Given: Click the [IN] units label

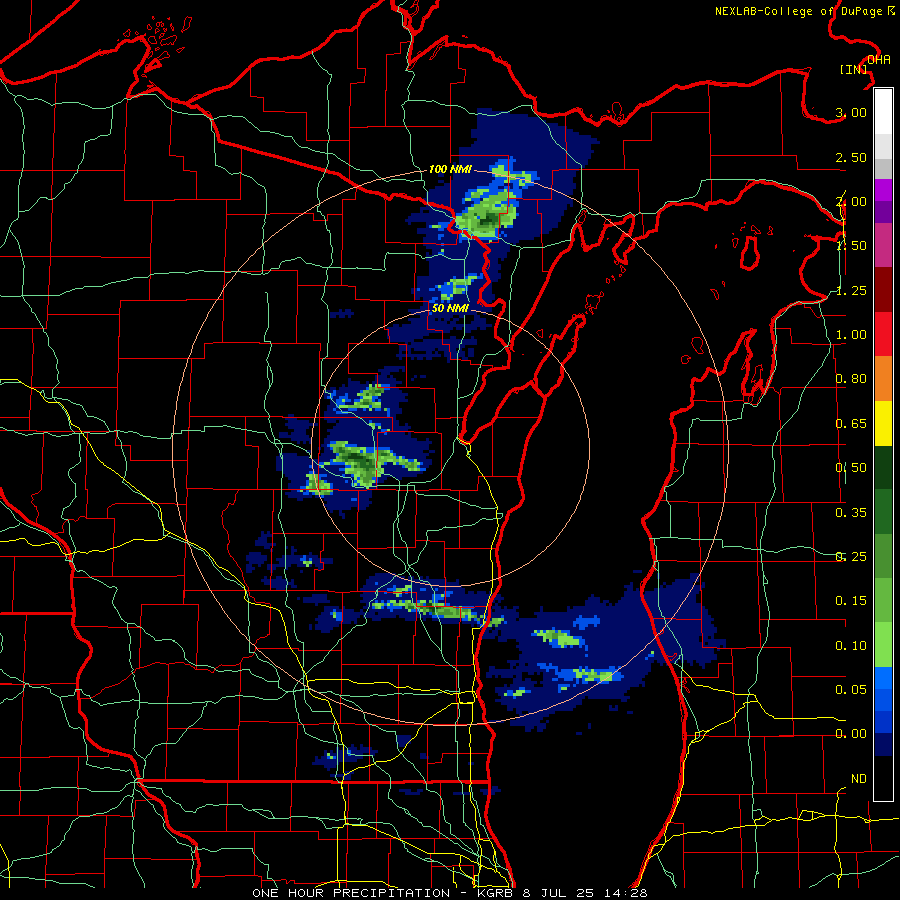Looking at the screenshot, I should point(854,69).
